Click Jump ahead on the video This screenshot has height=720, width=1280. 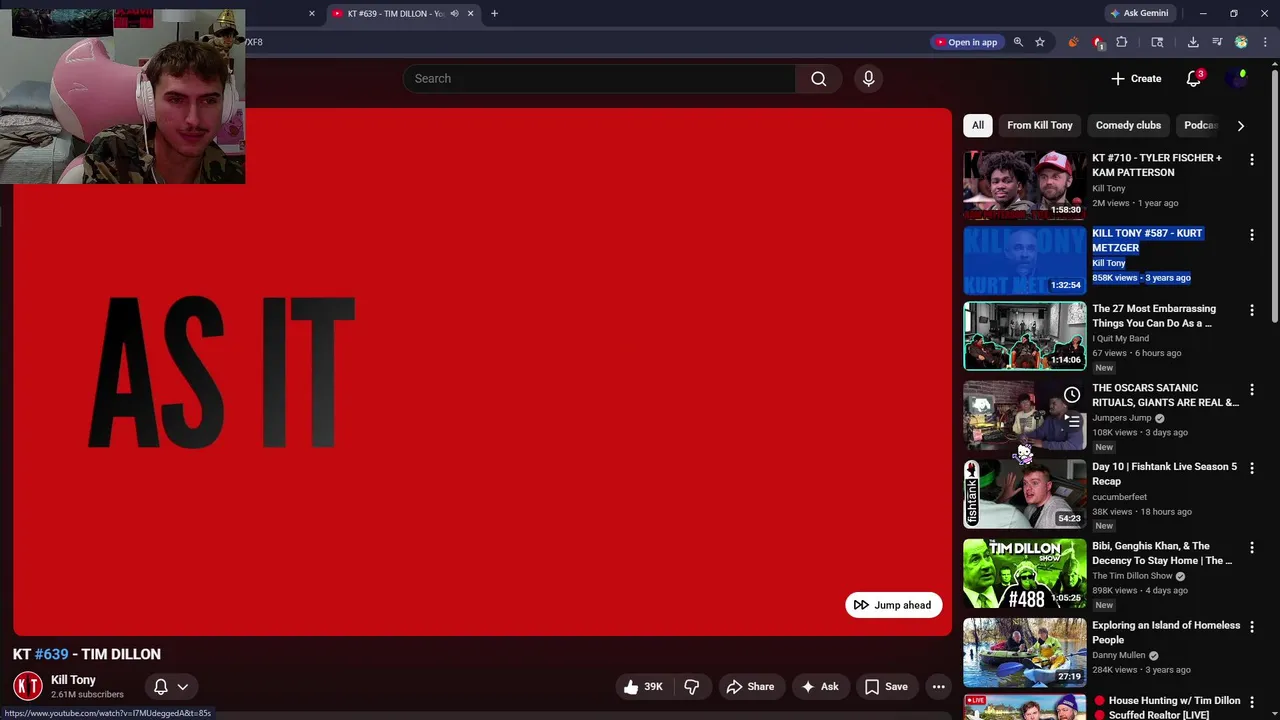tap(893, 605)
